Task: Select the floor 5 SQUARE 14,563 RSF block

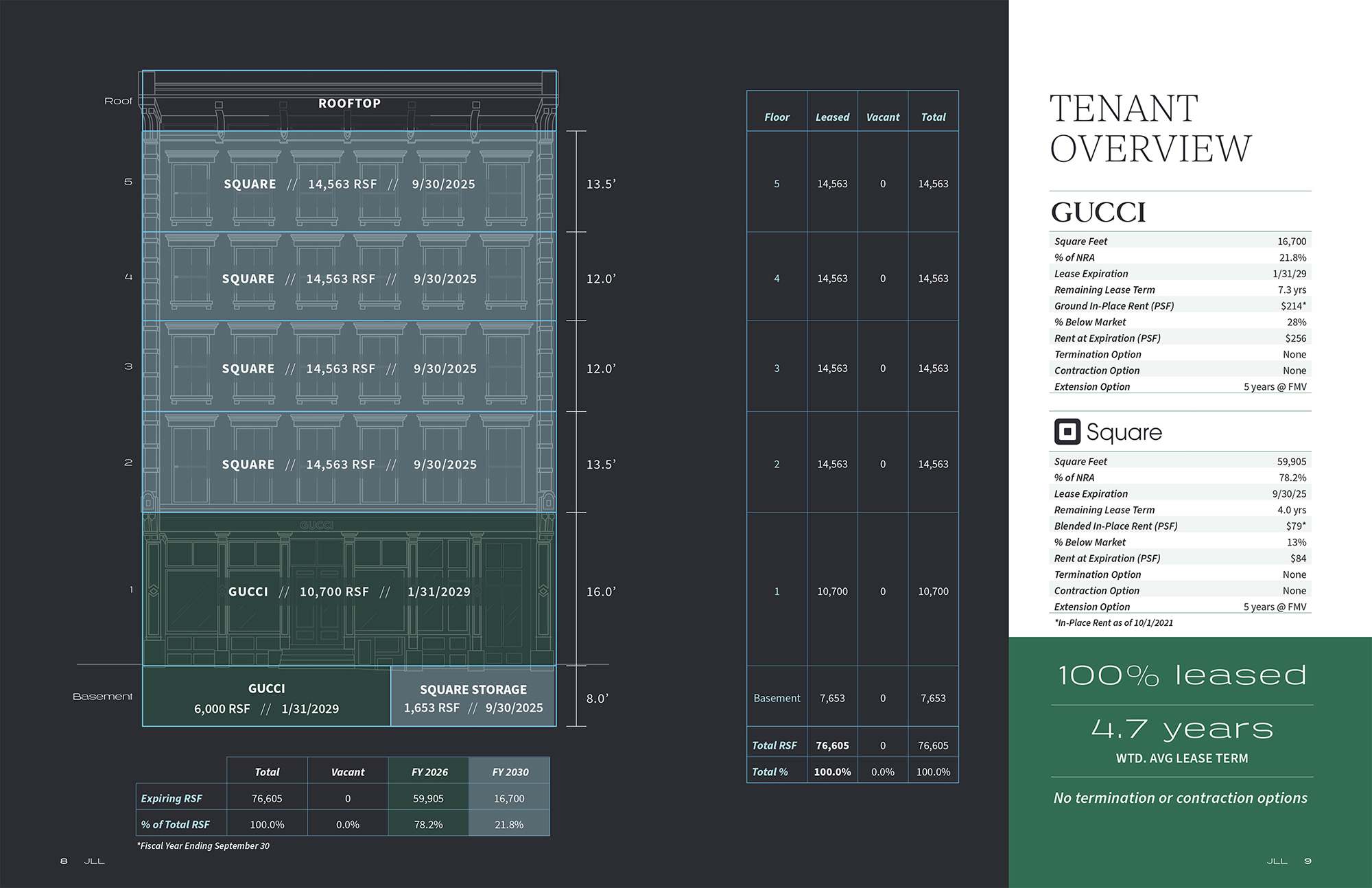Action: point(349,184)
